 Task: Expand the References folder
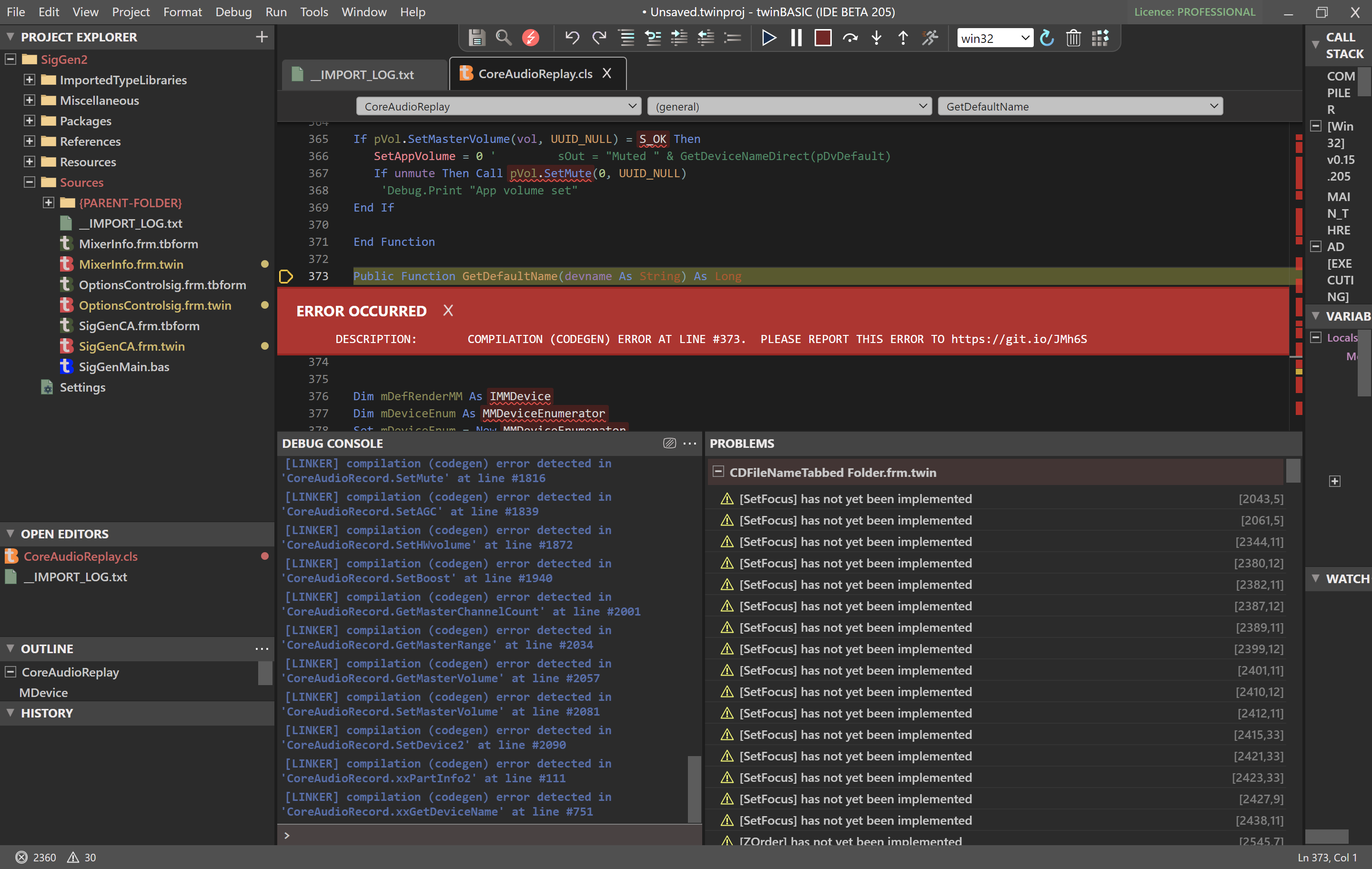29,141
